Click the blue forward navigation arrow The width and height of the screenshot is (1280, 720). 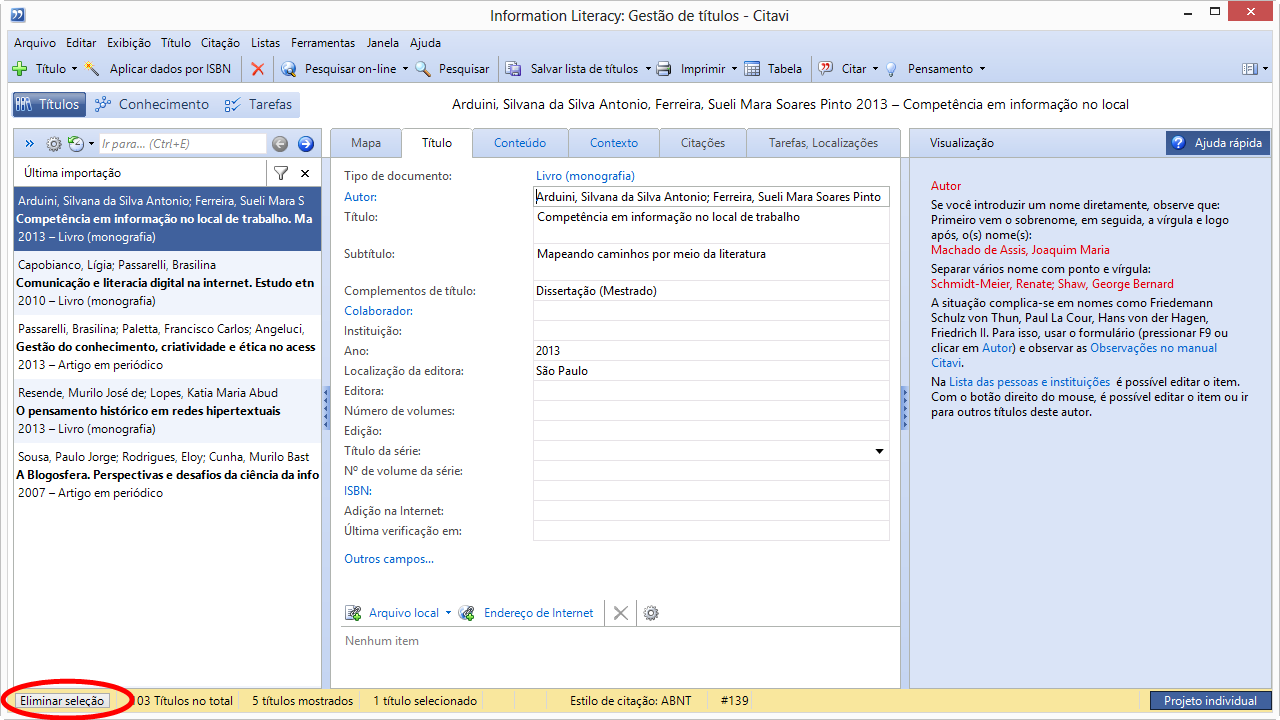306,144
